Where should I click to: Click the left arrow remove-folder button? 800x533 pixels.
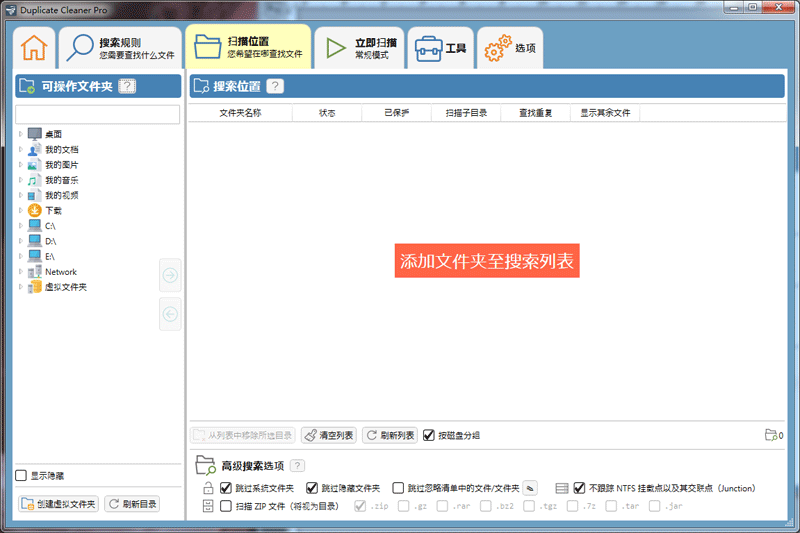pyautogui.click(x=170, y=314)
